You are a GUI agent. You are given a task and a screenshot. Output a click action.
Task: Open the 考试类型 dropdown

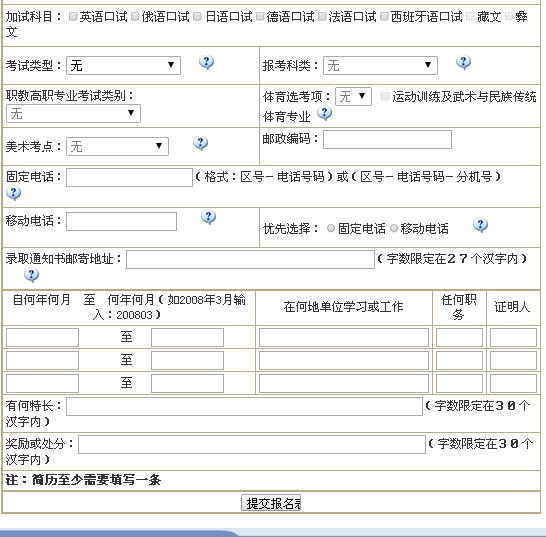(x=123, y=65)
